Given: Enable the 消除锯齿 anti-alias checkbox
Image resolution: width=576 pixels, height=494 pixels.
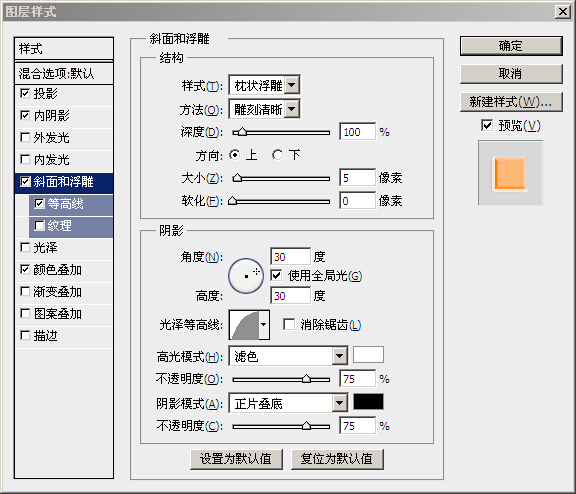Looking at the screenshot, I should [289, 324].
